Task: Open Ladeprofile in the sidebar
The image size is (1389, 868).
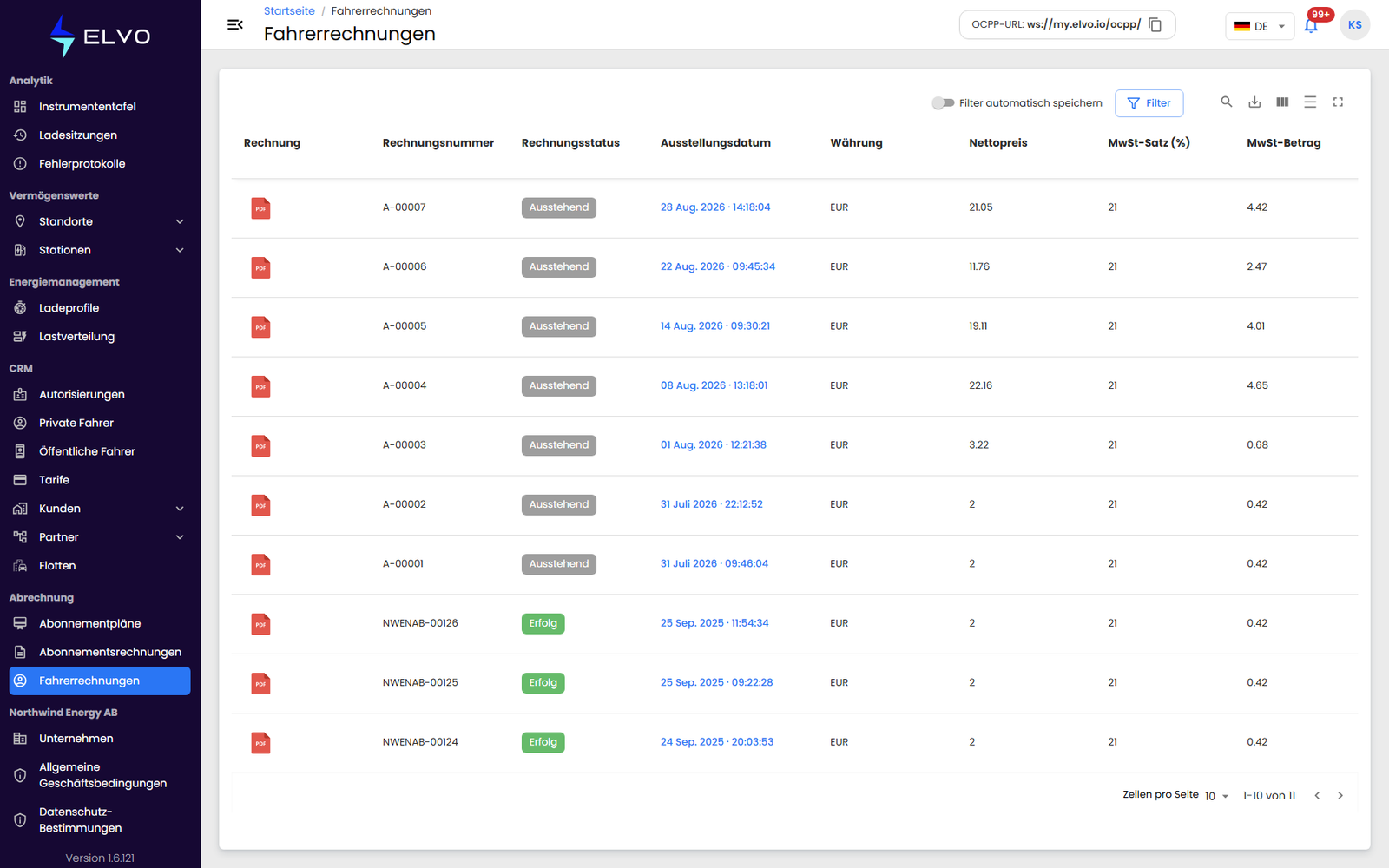Action: 100,308
